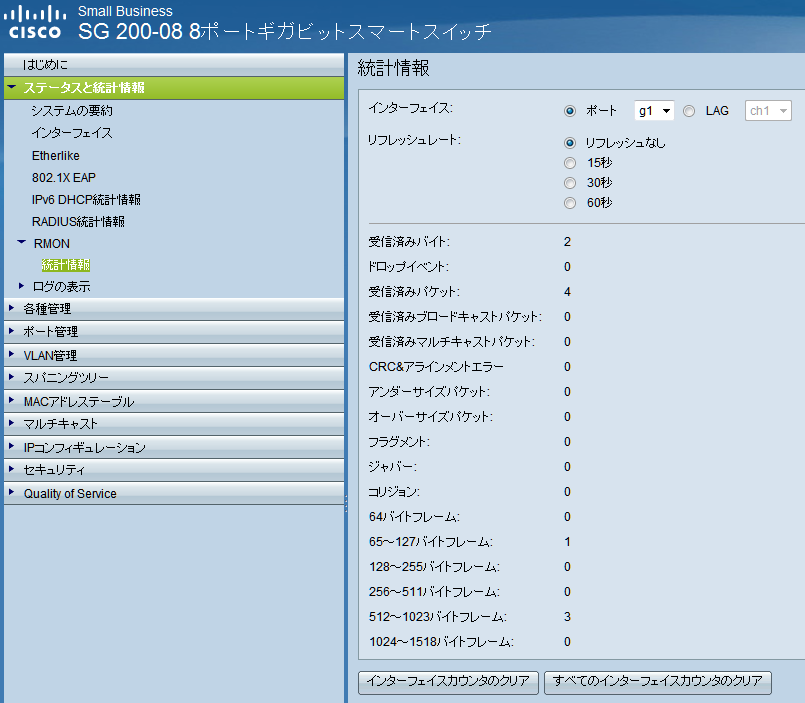Expand the IPコンフィギュレーション menu
Viewport: 805px width, 703px height.
174,447
